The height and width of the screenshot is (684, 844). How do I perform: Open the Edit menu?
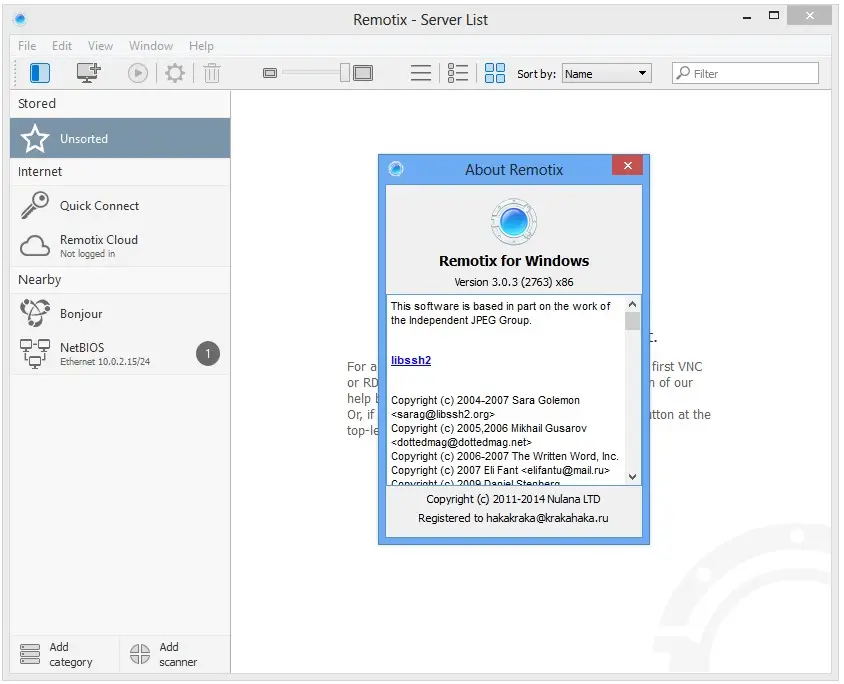[62, 46]
